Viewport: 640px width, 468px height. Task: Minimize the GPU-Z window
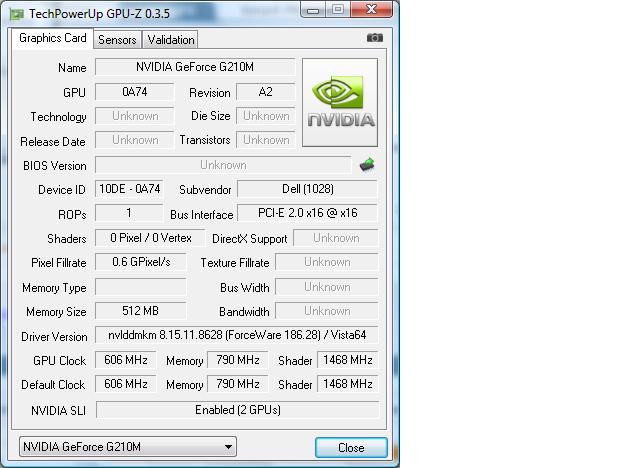(x=313, y=10)
